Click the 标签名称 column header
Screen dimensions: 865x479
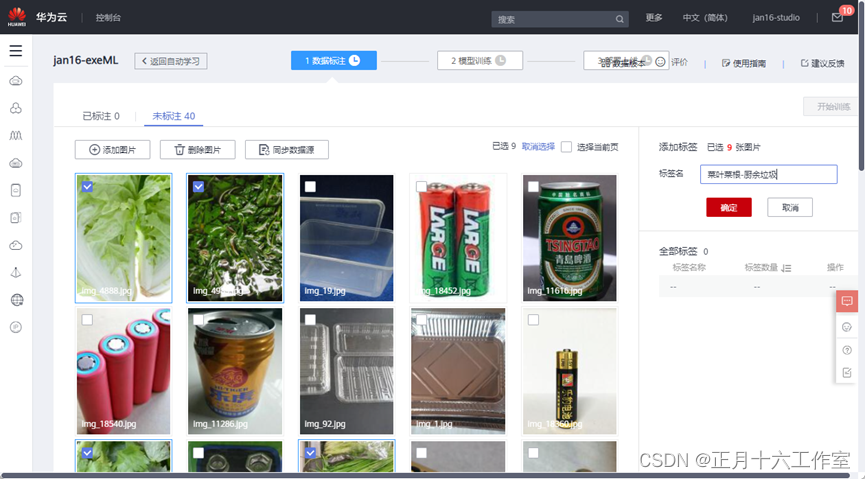[x=689, y=268]
